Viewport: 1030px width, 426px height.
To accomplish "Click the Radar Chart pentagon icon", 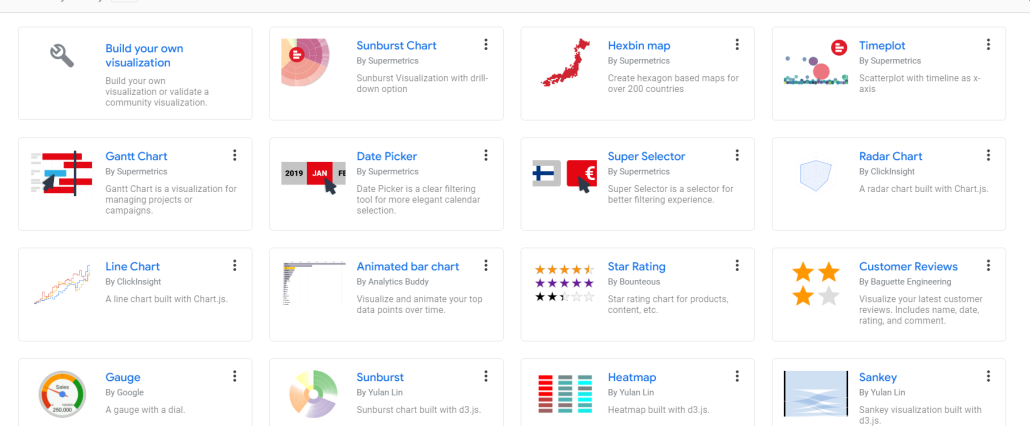I will coord(816,174).
